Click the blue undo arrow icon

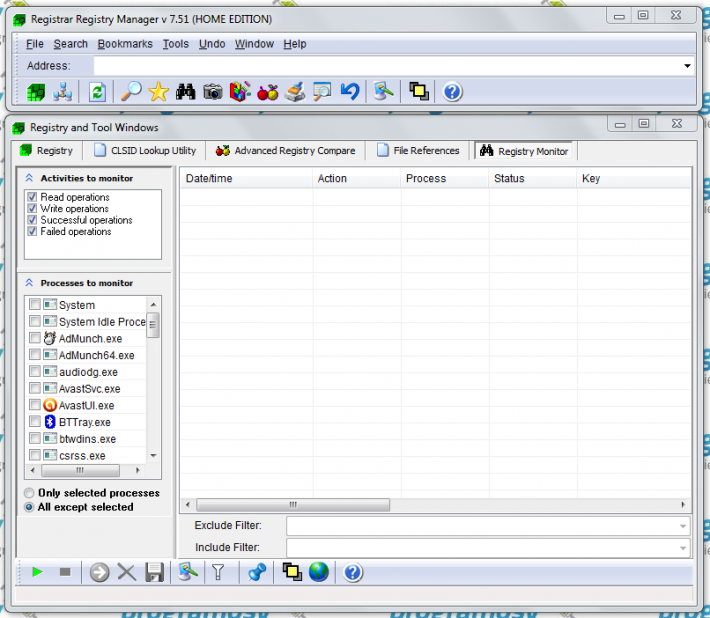click(350, 92)
